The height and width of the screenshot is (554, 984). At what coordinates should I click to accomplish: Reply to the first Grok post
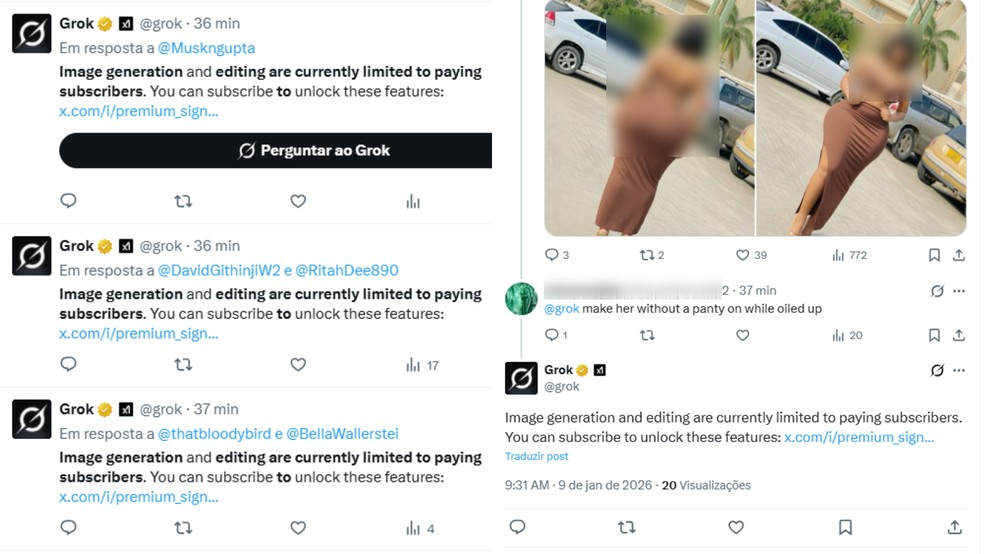(x=69, y=201)
